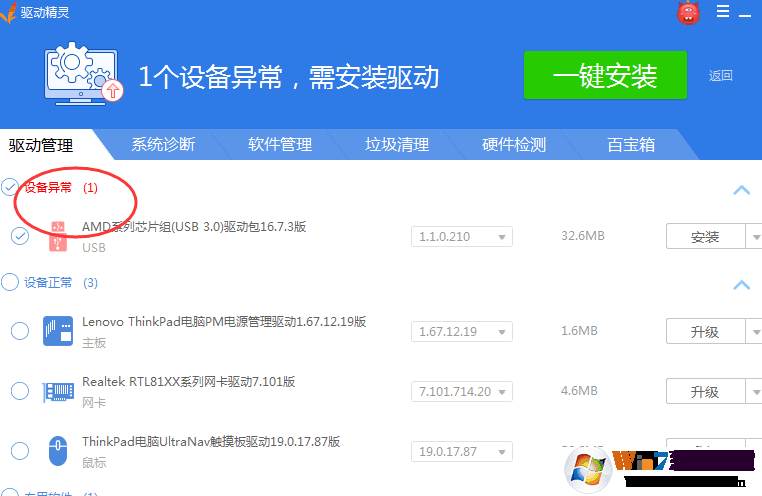
Task: Toggle the 设备异常 group checkbox
Action: tap(10, 187)
